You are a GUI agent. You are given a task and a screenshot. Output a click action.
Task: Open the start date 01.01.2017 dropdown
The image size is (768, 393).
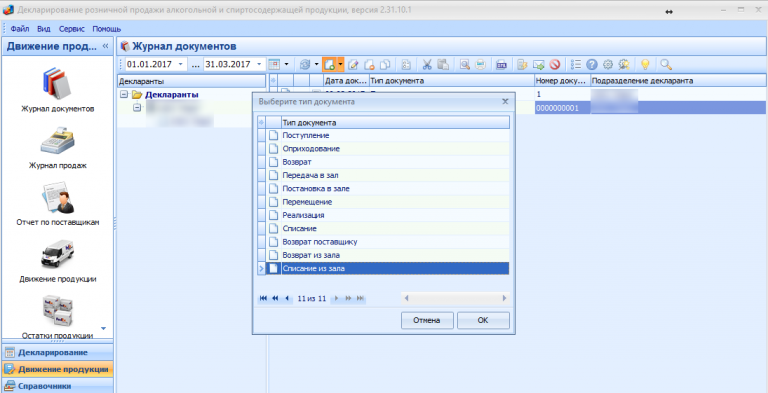(180, 64)
